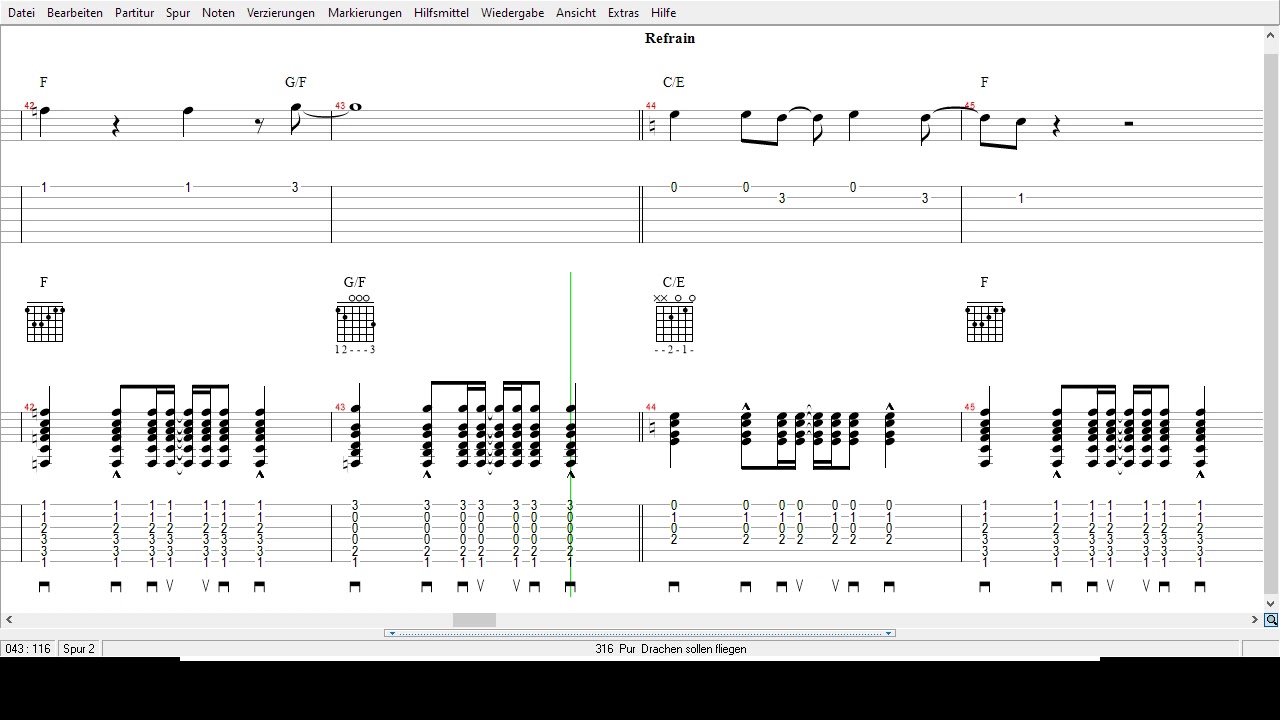Expand the right arrow of the bottom panel divider
Screen dimensions: 1280x720
click(x=888, y=633)
